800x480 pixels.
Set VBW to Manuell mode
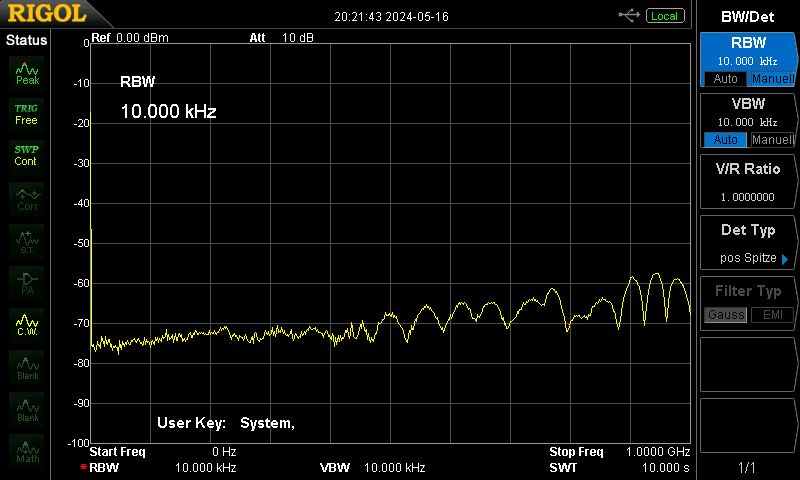click(x=771, y=140)
